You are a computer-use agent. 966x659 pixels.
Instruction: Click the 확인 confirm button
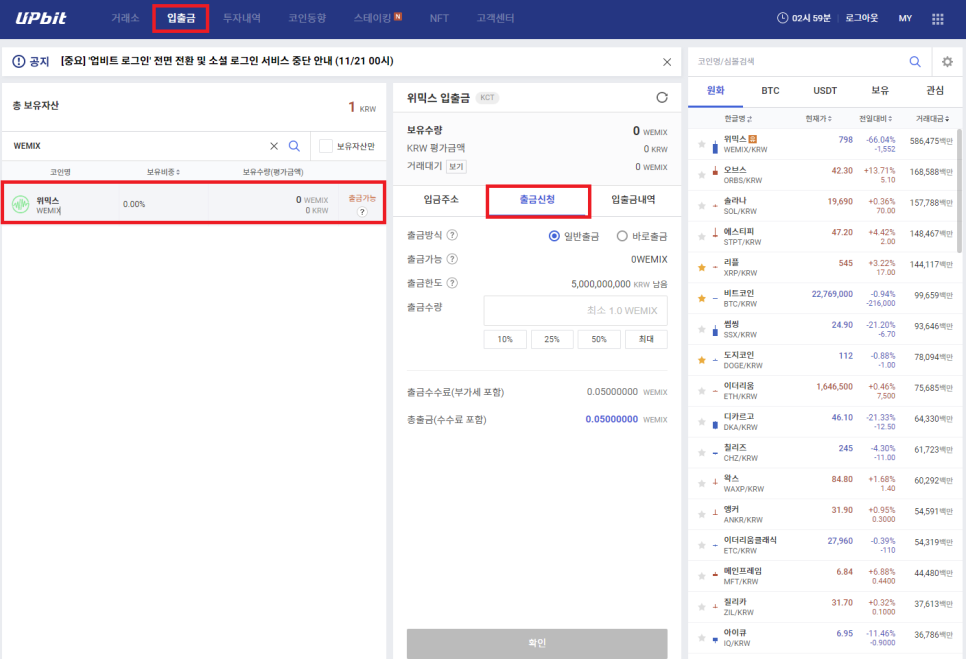coord(537,643)
